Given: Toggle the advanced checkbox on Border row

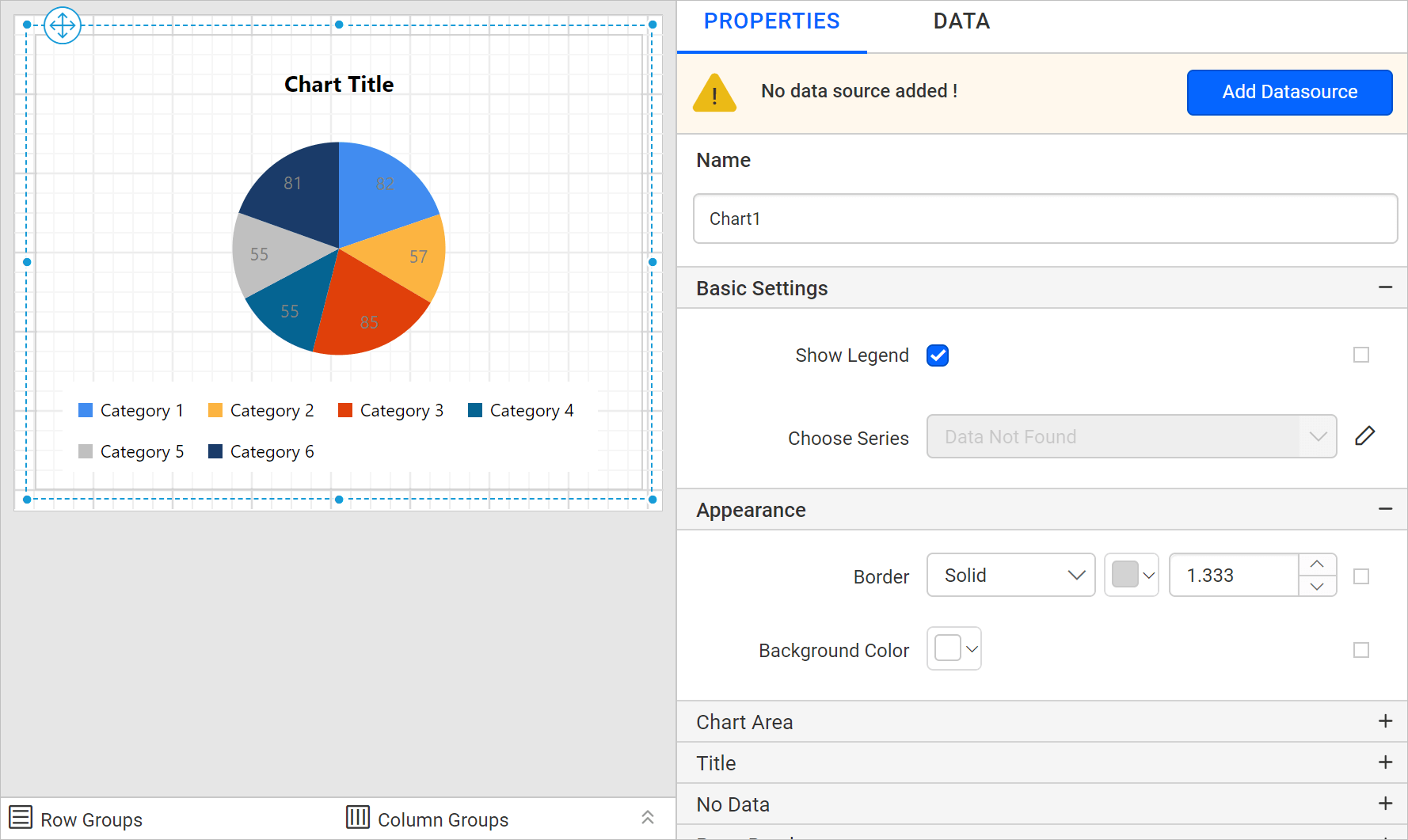Looking at the screenshot, I should pos(1360,576).
